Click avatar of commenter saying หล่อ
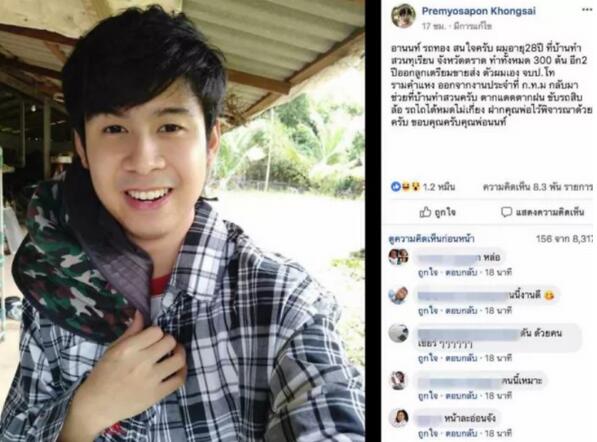This screenshot has width=597, height=442. pos(398,257)
